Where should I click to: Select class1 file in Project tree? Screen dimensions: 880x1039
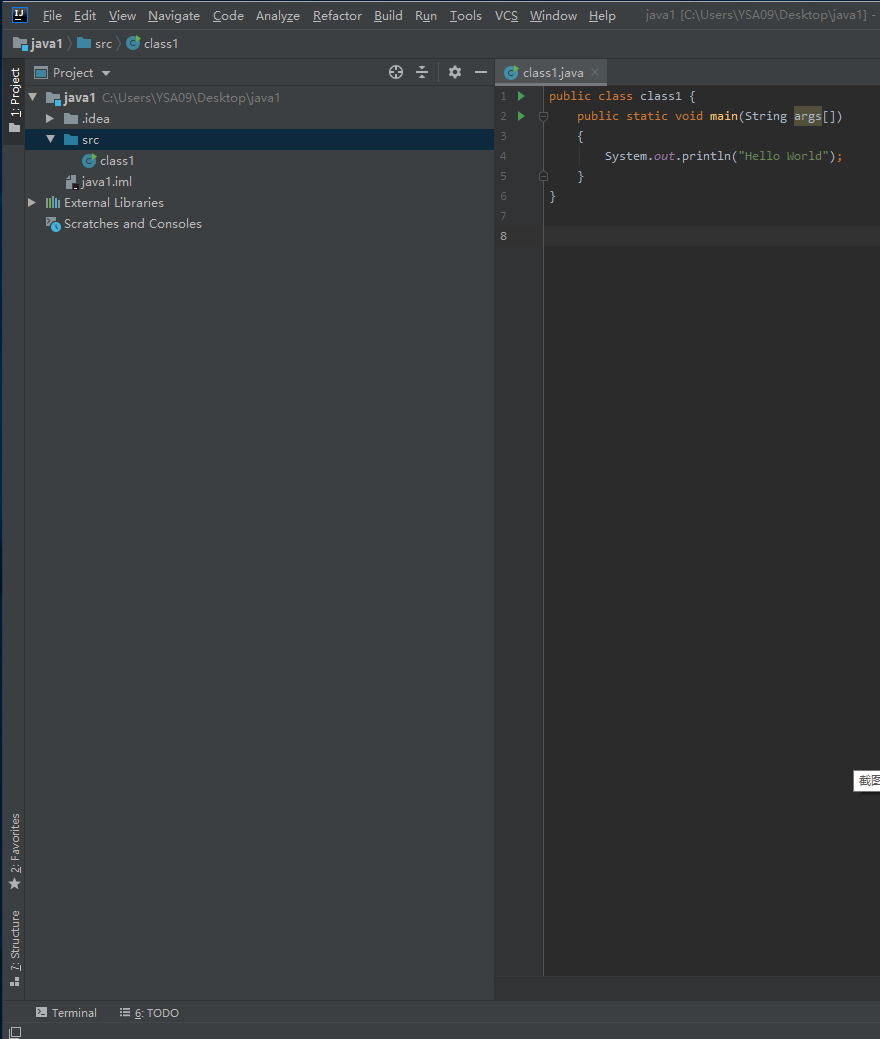pyautogui.click(x=117, y=160)
